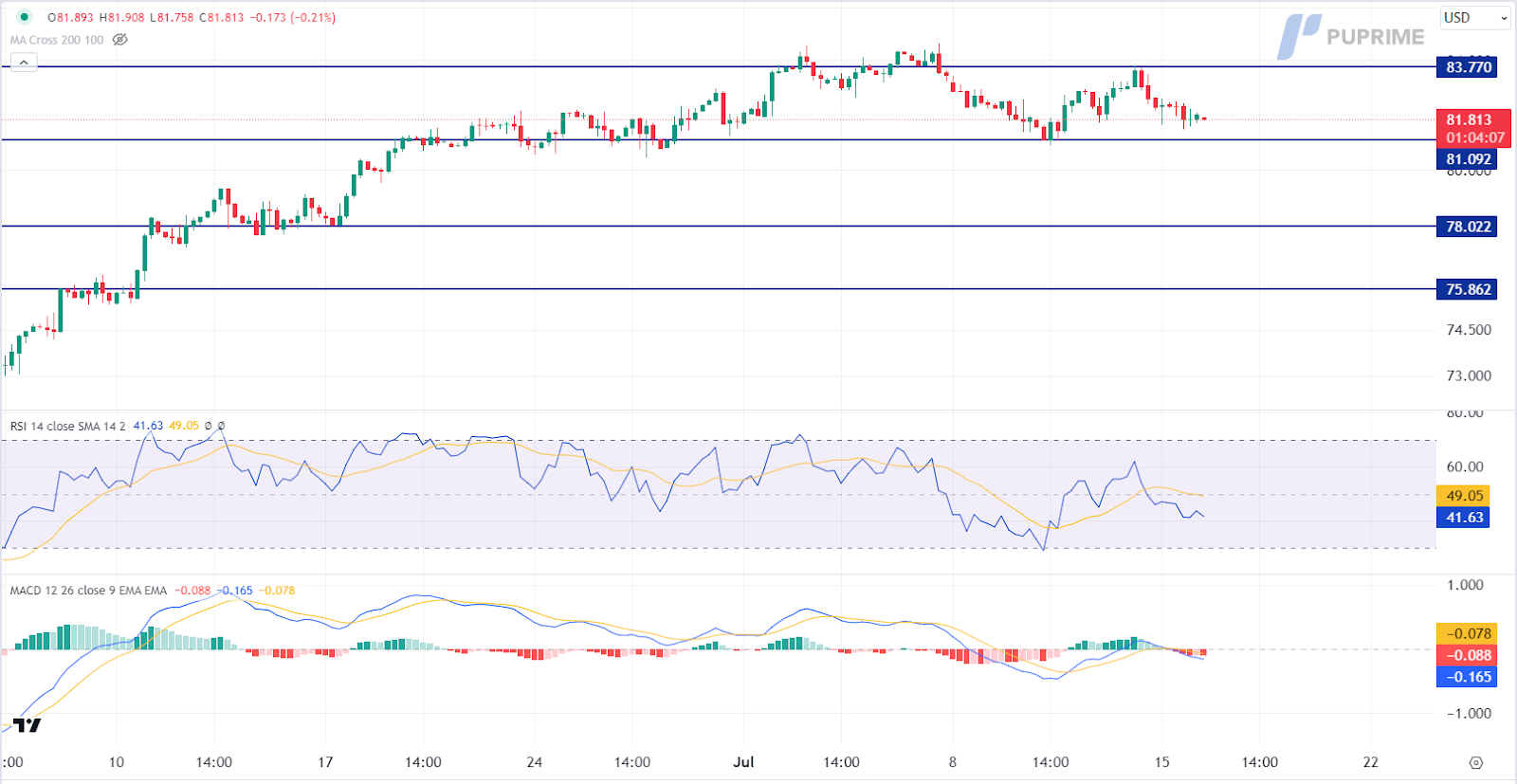The width and height of the screenshot is (1517, 784).
Task: Click the low value L81.758 in the legend
Action: [172, 17]
